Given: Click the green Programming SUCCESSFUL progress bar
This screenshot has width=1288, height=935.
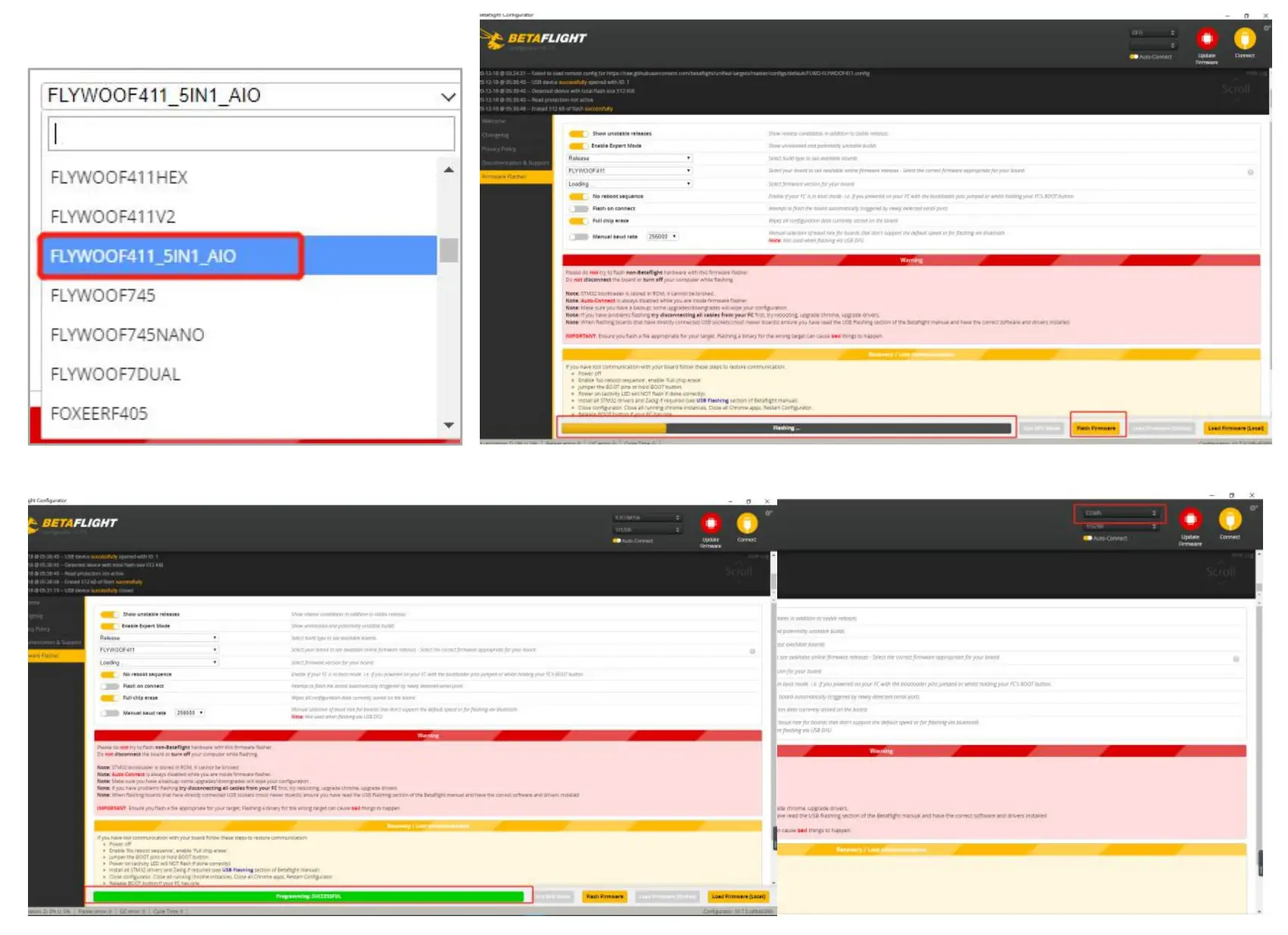Looking at the screenshot, I should (309, 896).
